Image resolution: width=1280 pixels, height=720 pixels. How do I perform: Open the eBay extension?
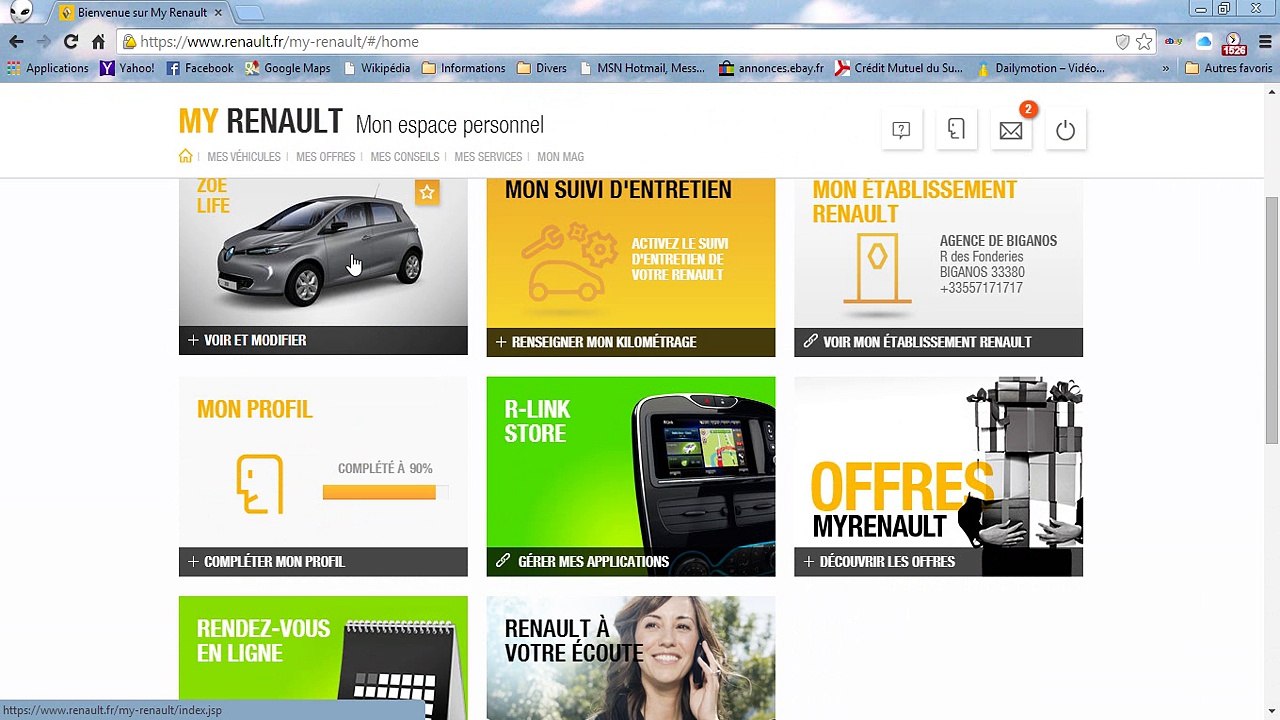1174,42
